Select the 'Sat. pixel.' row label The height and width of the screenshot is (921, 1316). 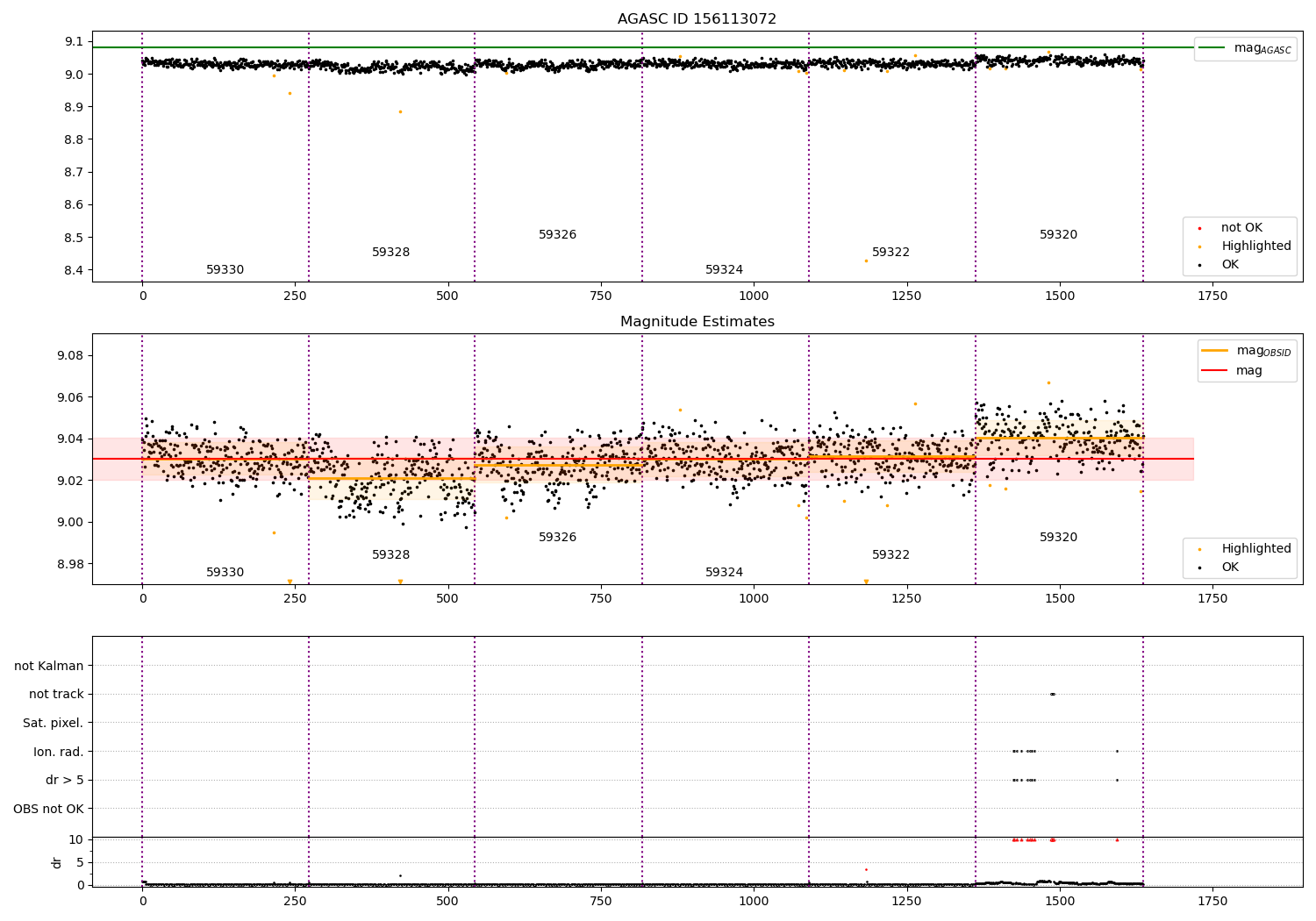pos(54,724)
